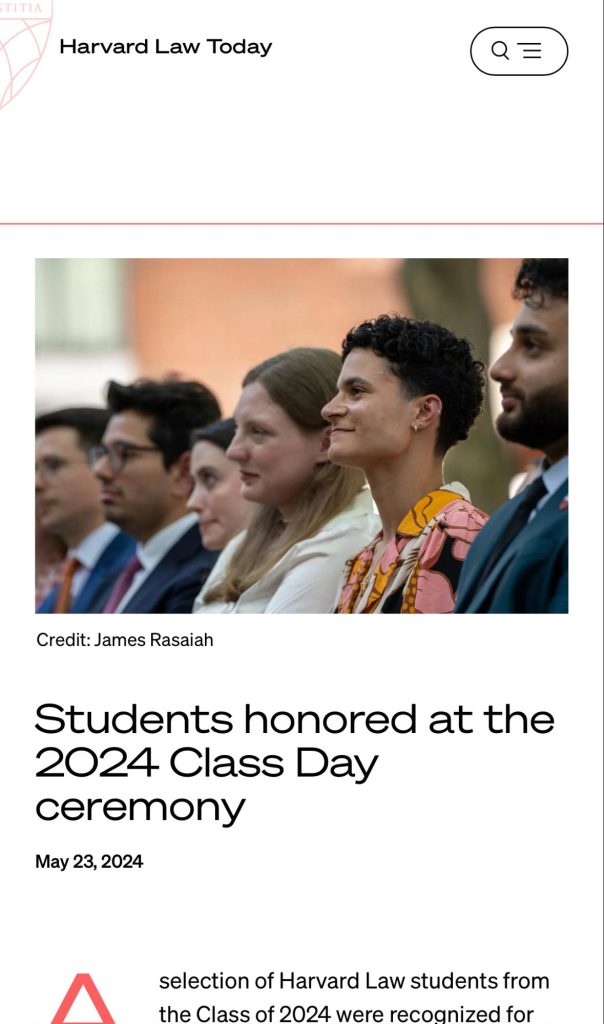Click the orange tie in the photo

tap(65, 585)
